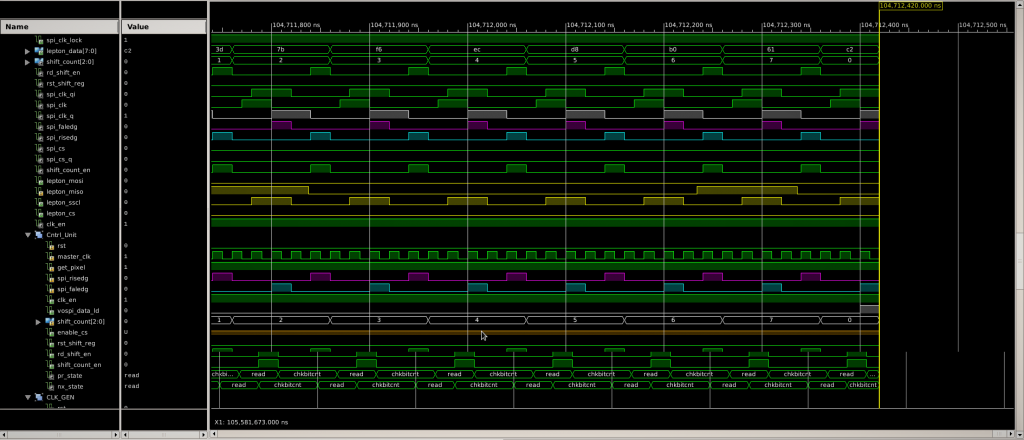Select the vospi_data_ld signal name
Screen dimensions: 1024x440
78,311
